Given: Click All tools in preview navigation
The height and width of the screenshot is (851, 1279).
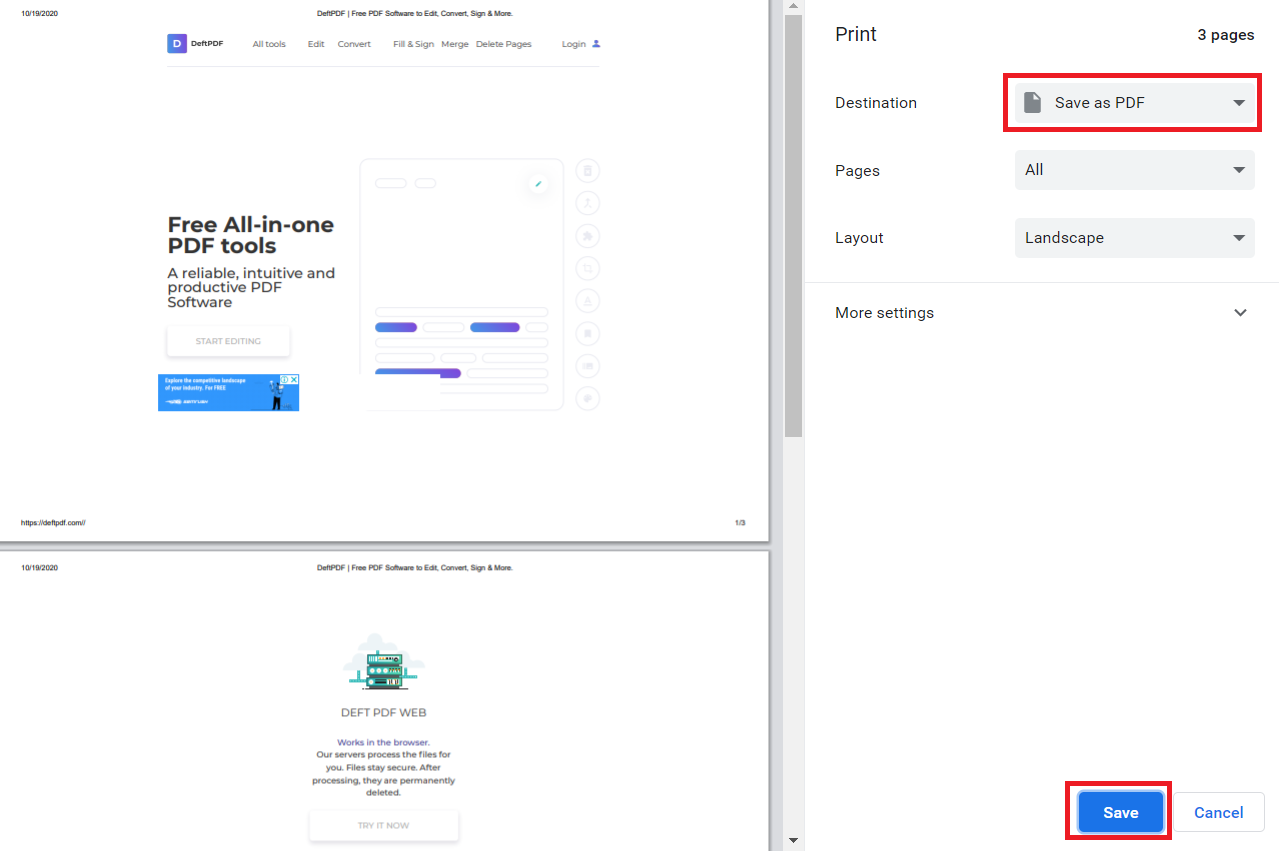Looking at the screenshot, I should point(269,44).
